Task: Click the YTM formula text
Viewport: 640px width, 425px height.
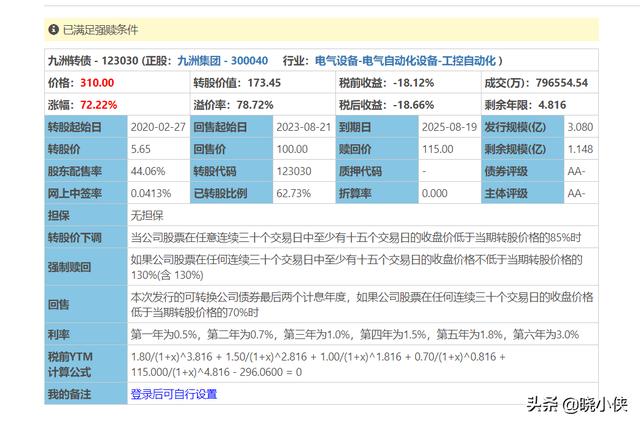Action: tap(318, 364)
